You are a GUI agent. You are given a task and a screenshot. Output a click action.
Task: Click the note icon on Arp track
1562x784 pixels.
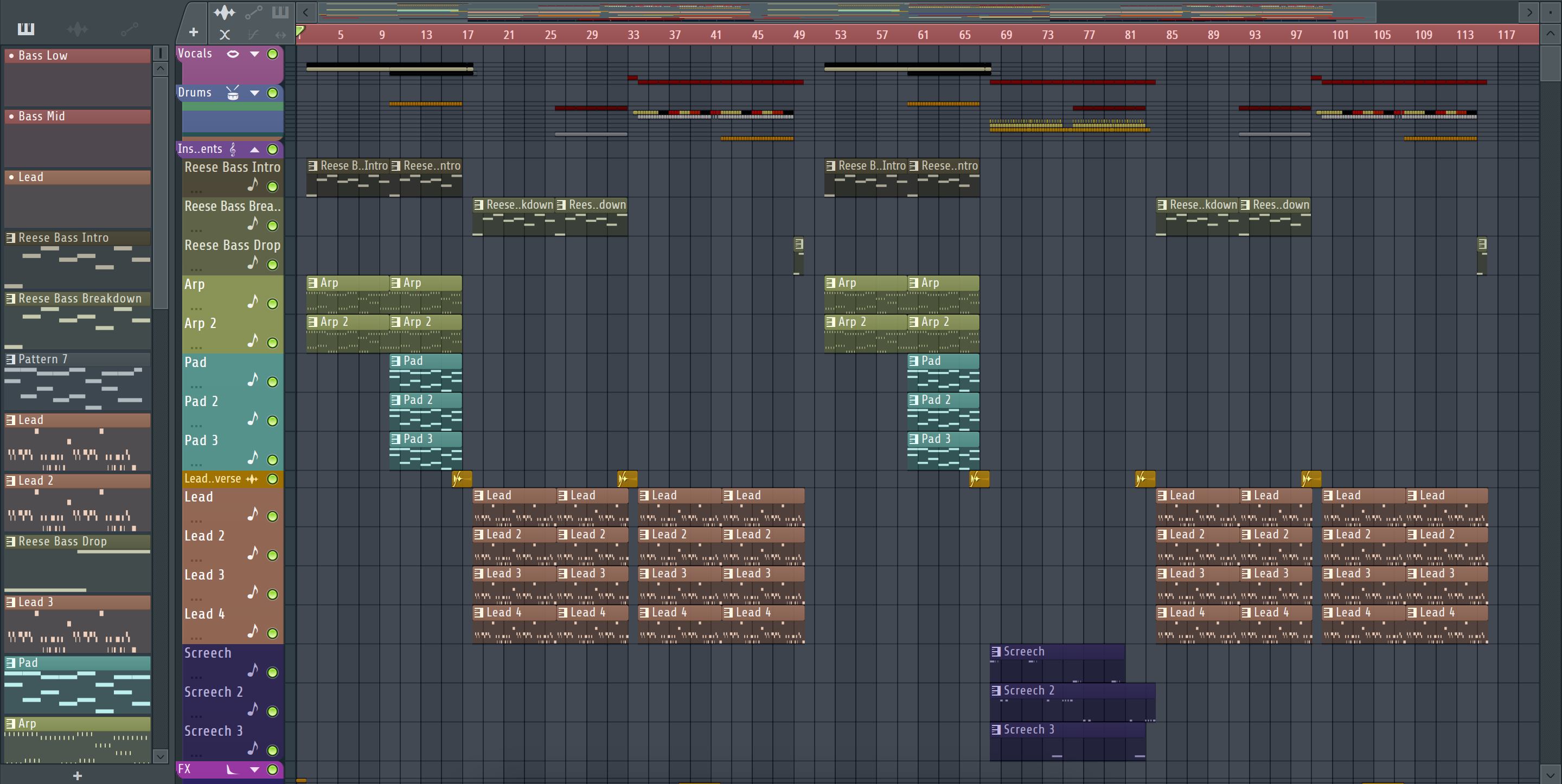click(x=253, y=301)
